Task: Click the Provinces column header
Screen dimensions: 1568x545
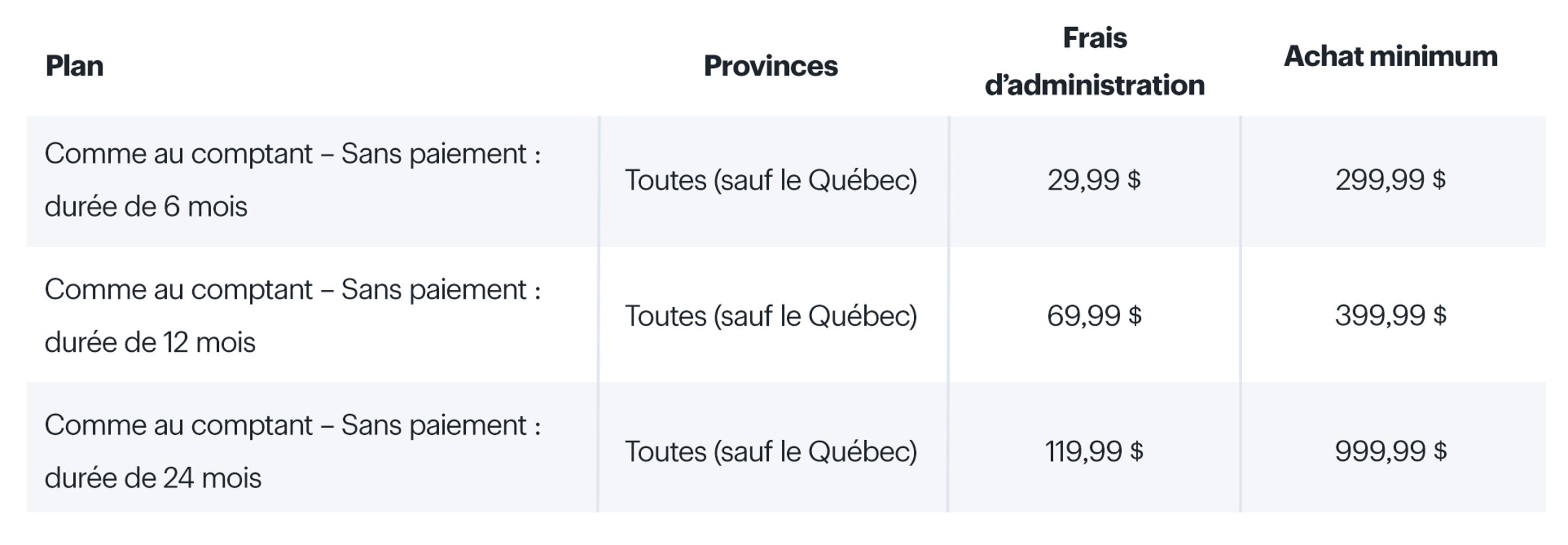Action: (770, 66)
